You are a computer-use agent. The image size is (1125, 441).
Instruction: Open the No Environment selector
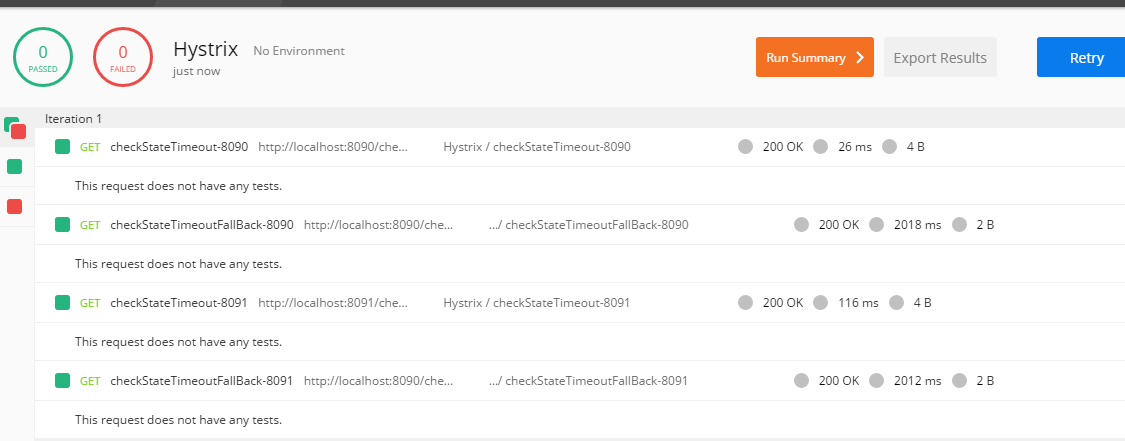(298, 51)
